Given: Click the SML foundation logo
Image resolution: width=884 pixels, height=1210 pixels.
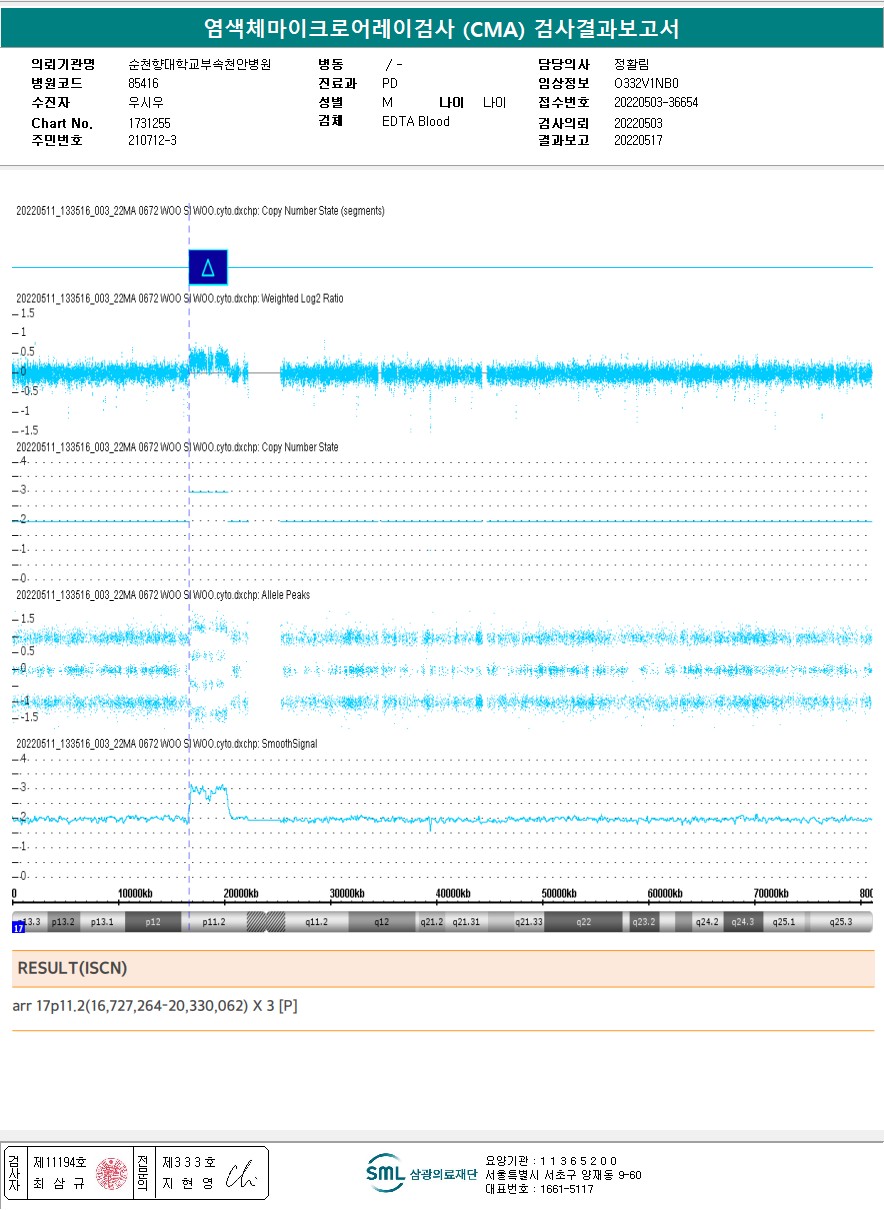Looking at the screenshot, I should tap(384, 1173).
